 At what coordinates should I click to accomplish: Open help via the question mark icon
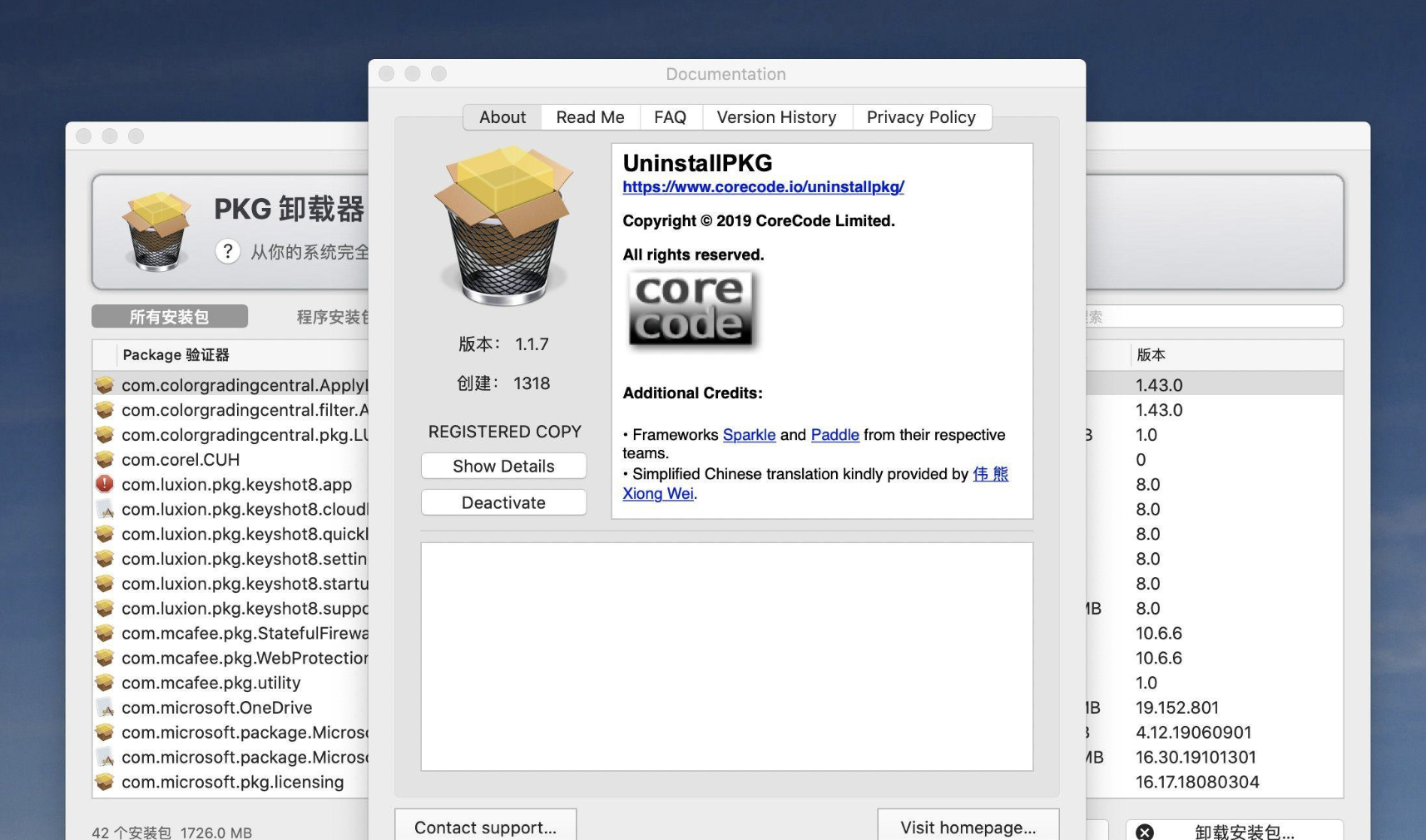point(228,251)
